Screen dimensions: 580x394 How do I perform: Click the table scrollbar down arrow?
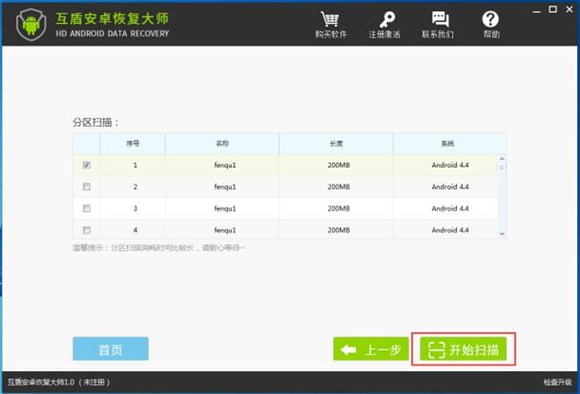502,234
